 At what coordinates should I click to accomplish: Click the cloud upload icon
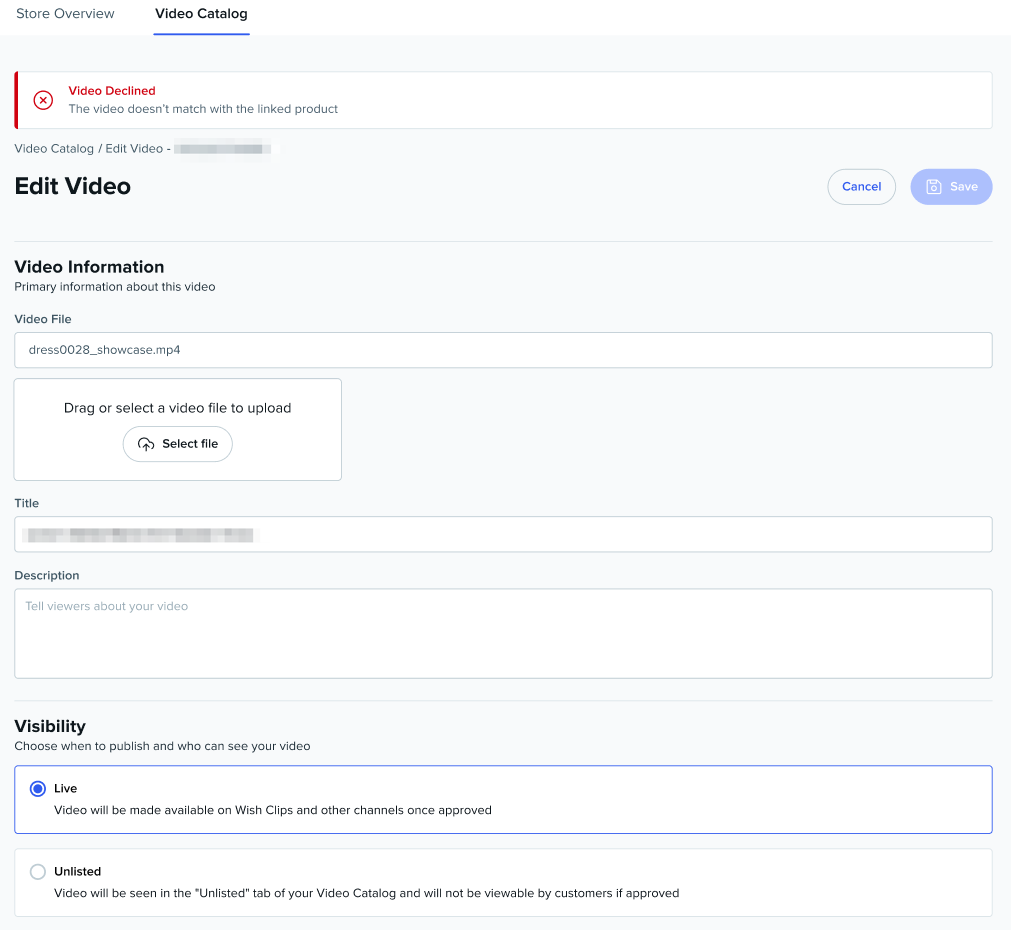point(146,444)
